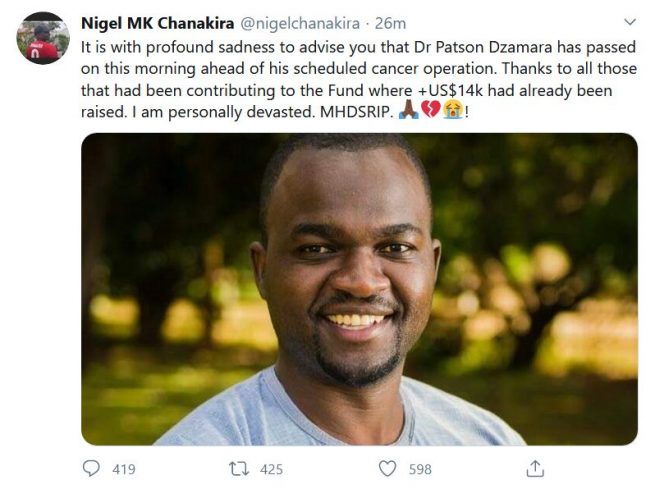Click the 425 retweets count
This screenshot has width=655, height=489.
click(x=271, y=468)
